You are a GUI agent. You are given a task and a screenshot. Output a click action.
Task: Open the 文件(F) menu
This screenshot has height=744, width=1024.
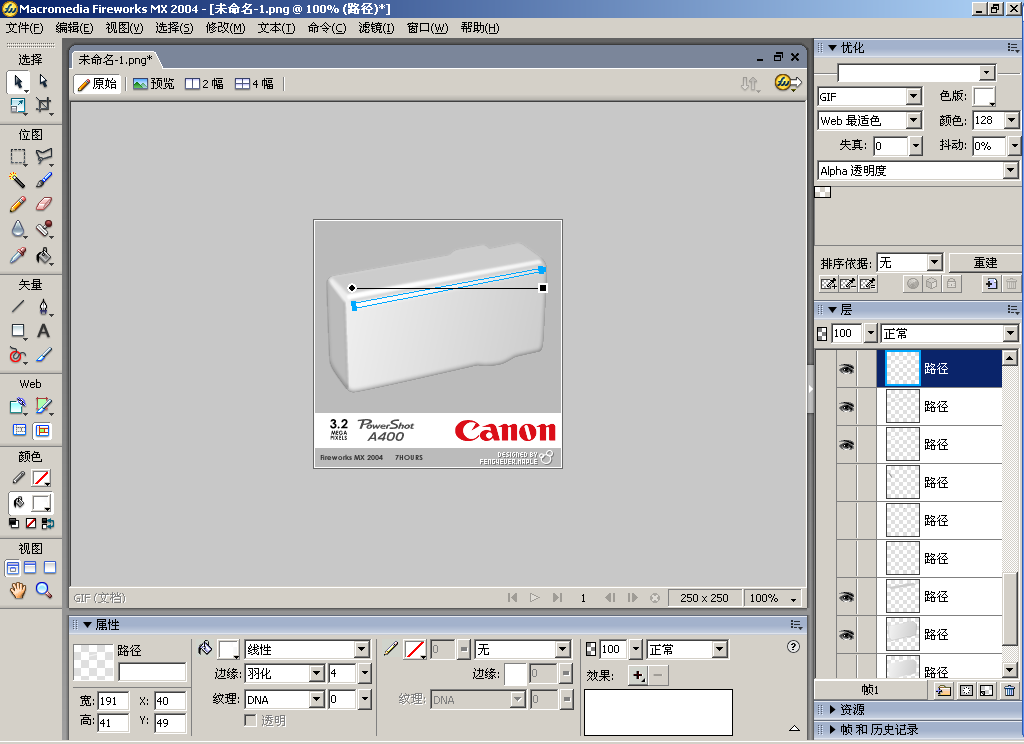coord(25,28)
